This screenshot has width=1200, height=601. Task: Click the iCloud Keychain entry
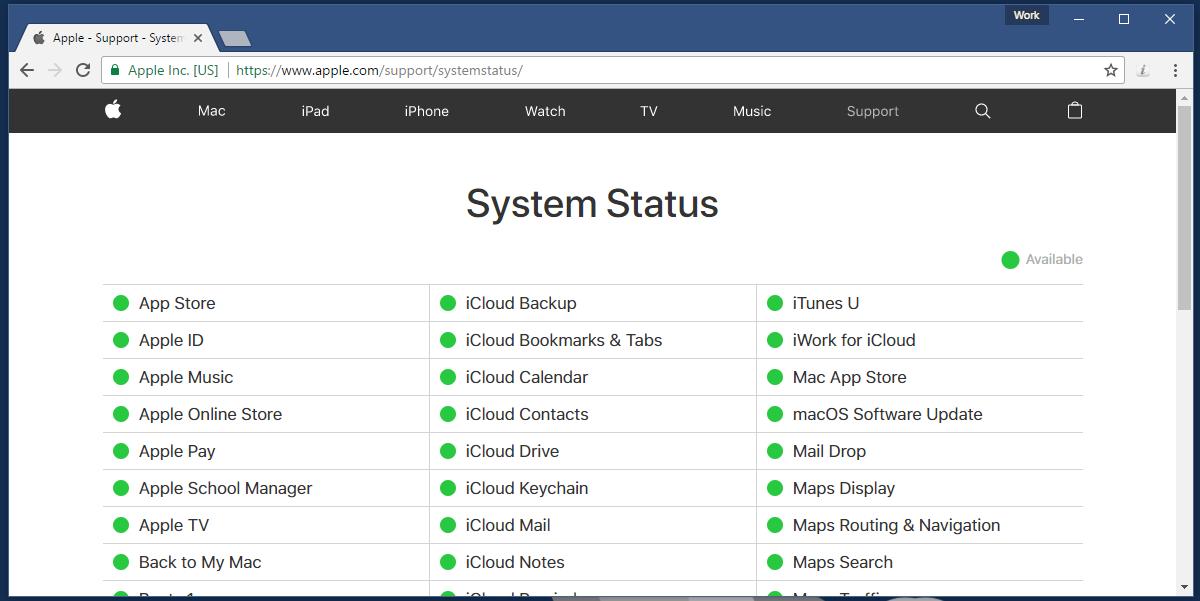(x=527, y=488)
